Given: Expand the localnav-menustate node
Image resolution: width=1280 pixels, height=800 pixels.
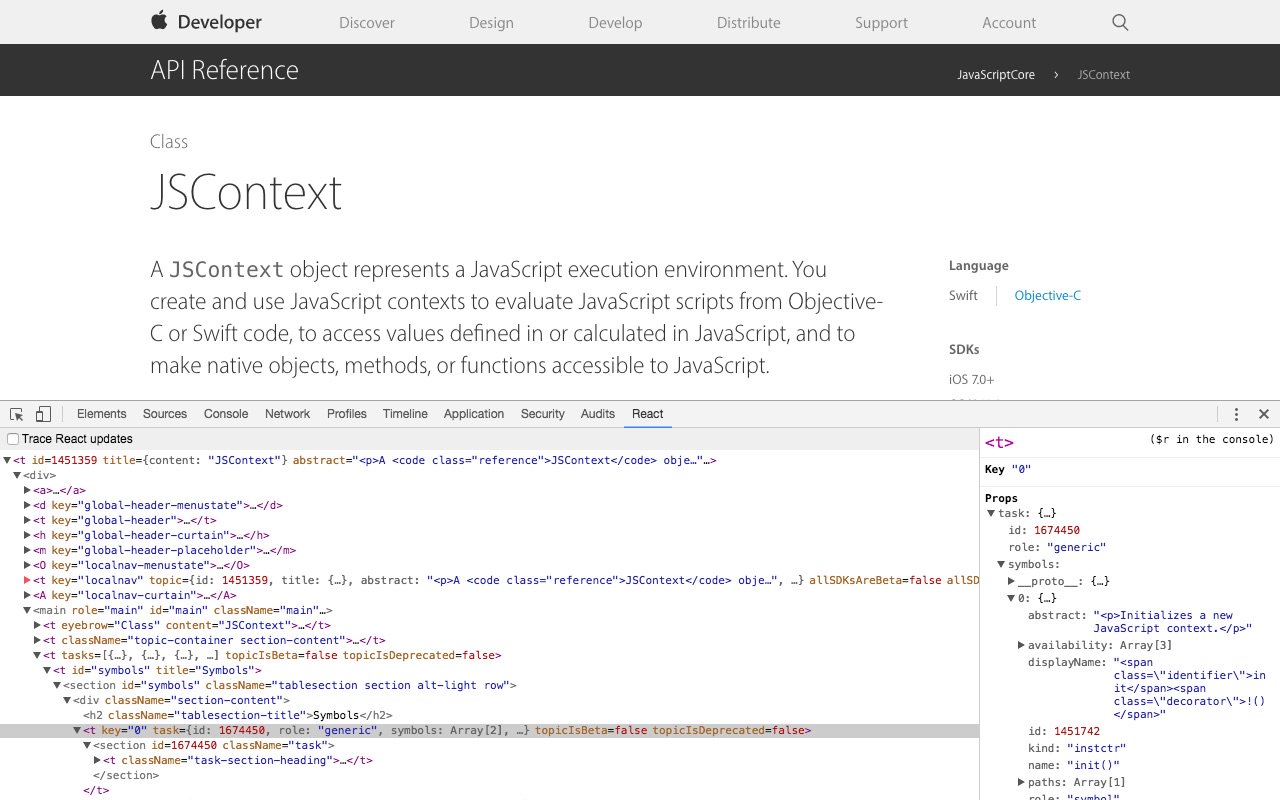Looking at the screenshot, I should (28, 566).
